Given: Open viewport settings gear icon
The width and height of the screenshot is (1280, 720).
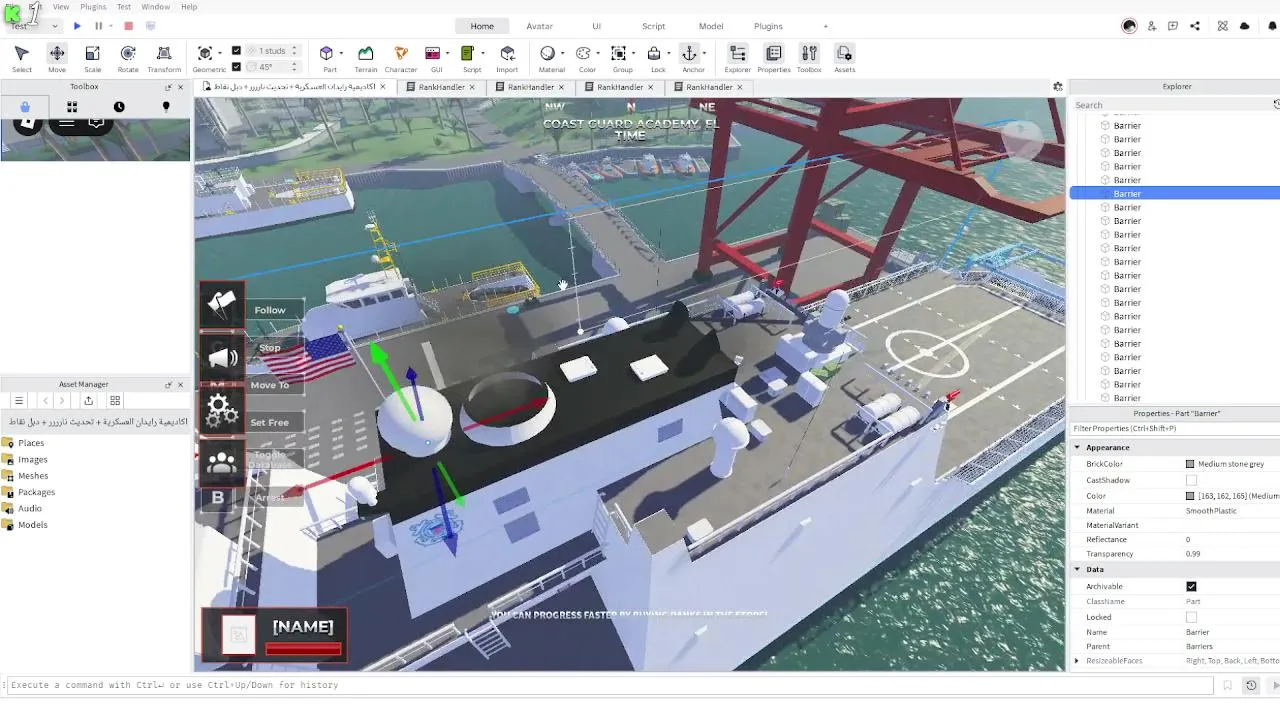Looking at the screenshot, I should 1058,87.
